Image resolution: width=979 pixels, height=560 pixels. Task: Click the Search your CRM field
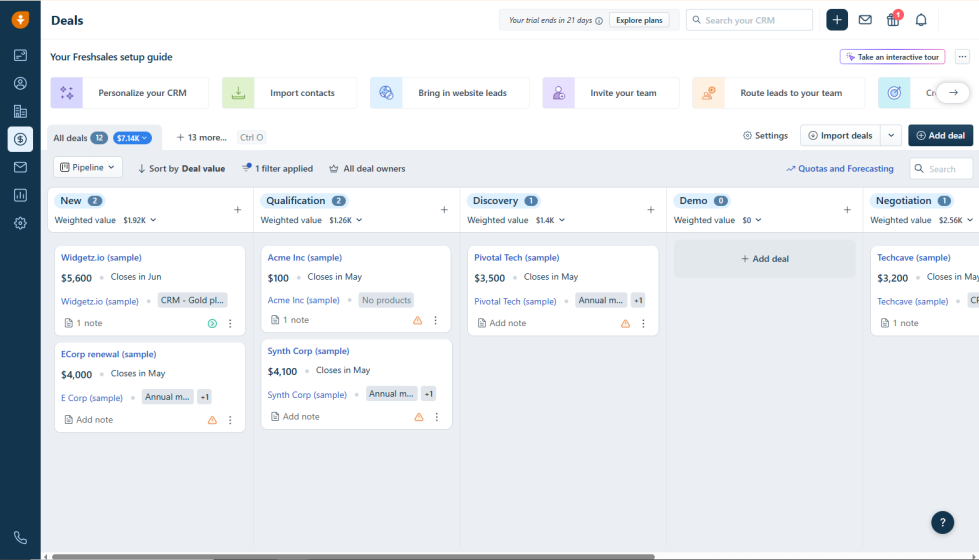pos(749,20)
